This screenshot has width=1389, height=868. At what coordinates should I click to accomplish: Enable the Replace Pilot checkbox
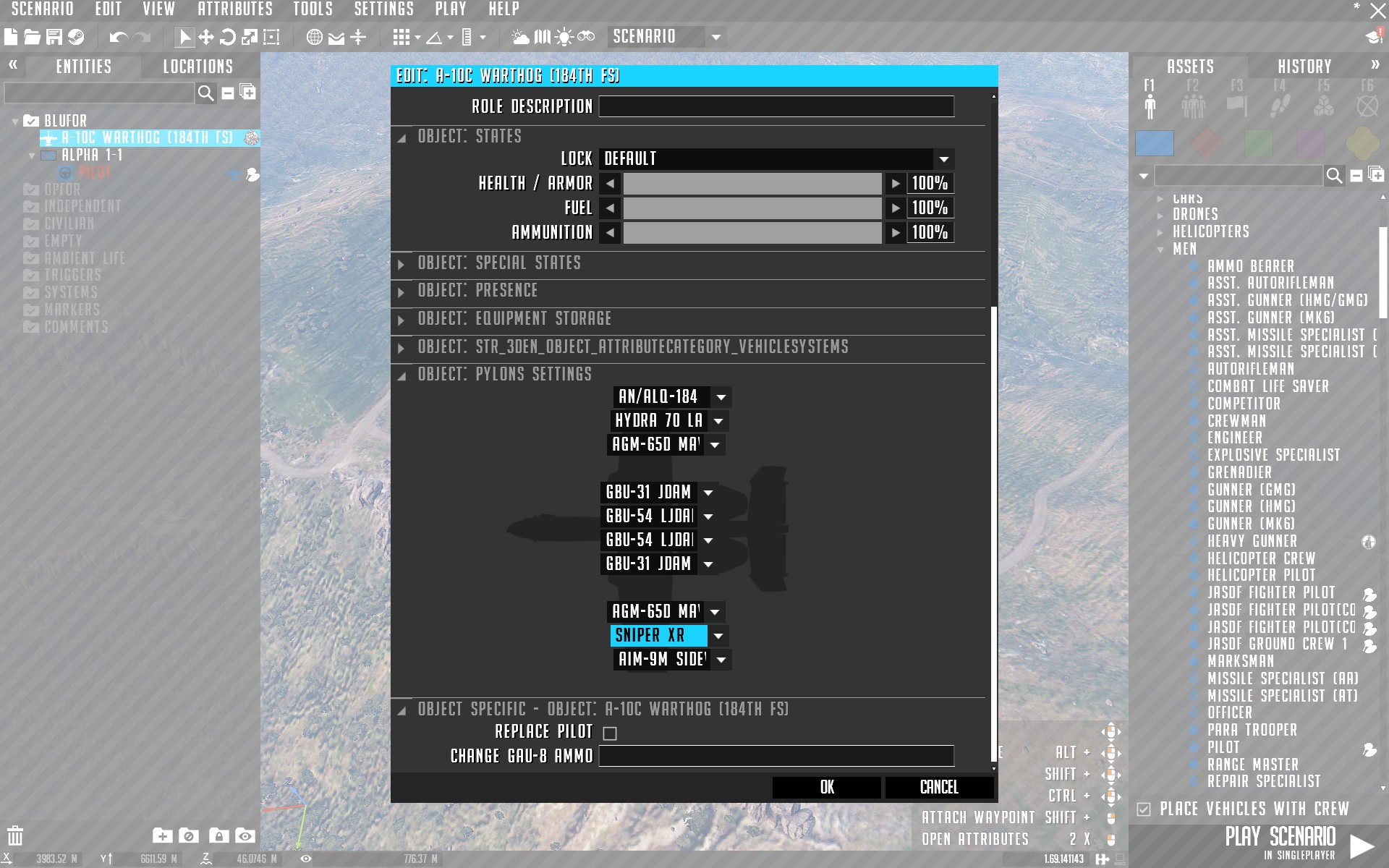tap(610, 733)
